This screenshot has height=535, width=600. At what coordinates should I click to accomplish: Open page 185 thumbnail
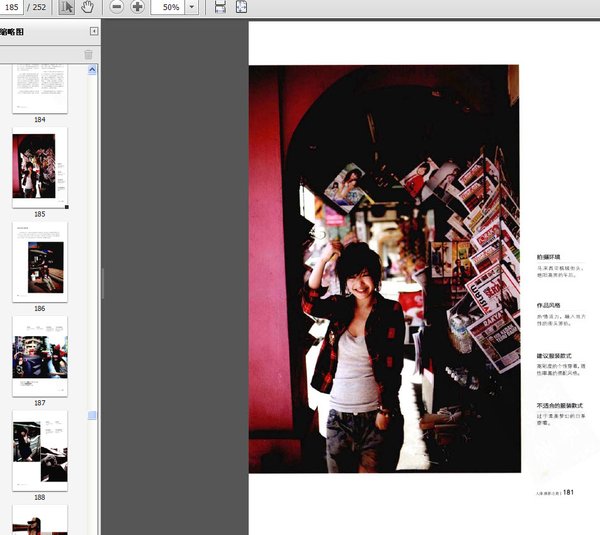click(40, 168)
